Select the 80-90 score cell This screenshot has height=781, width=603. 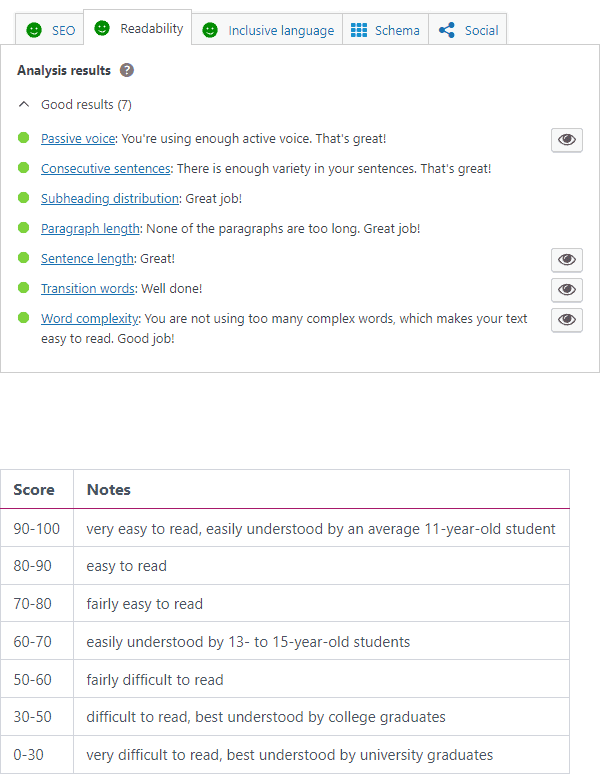37,566
